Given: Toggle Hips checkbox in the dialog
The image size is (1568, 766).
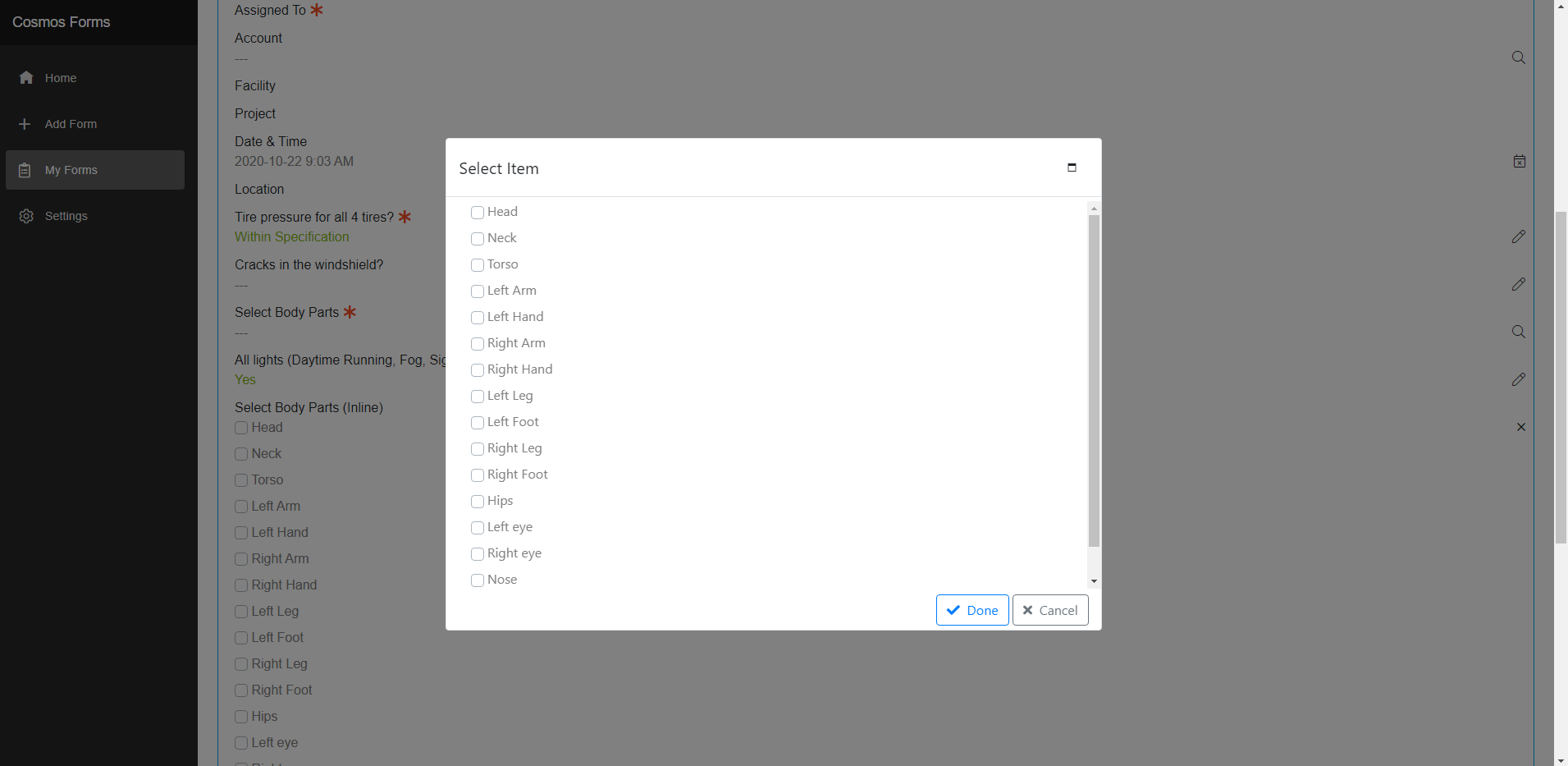Looking at the screenshot, I should (x=478, y=502).
